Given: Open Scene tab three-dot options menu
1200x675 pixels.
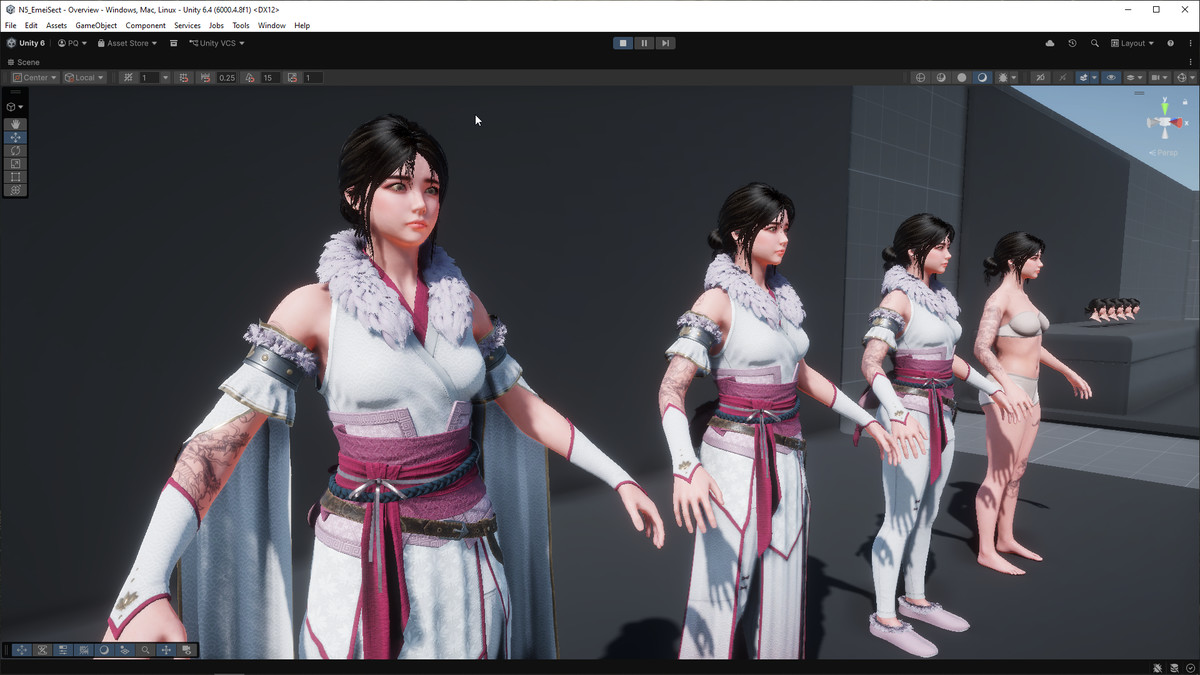Looking at the screenshot, I should 1190,62.
